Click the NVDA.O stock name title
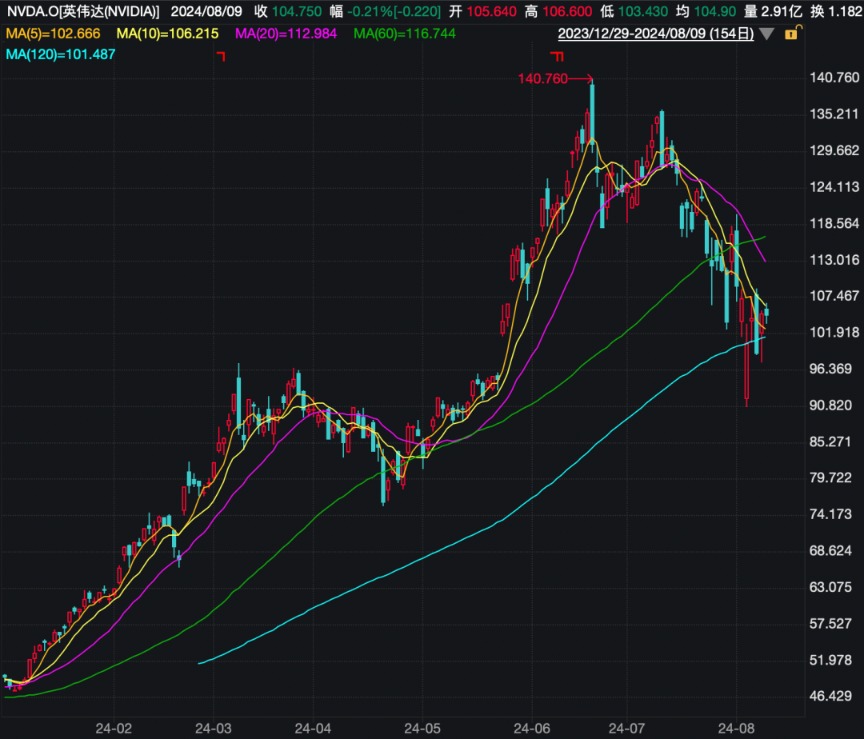 pyautogui.click(x=79, y=11)
